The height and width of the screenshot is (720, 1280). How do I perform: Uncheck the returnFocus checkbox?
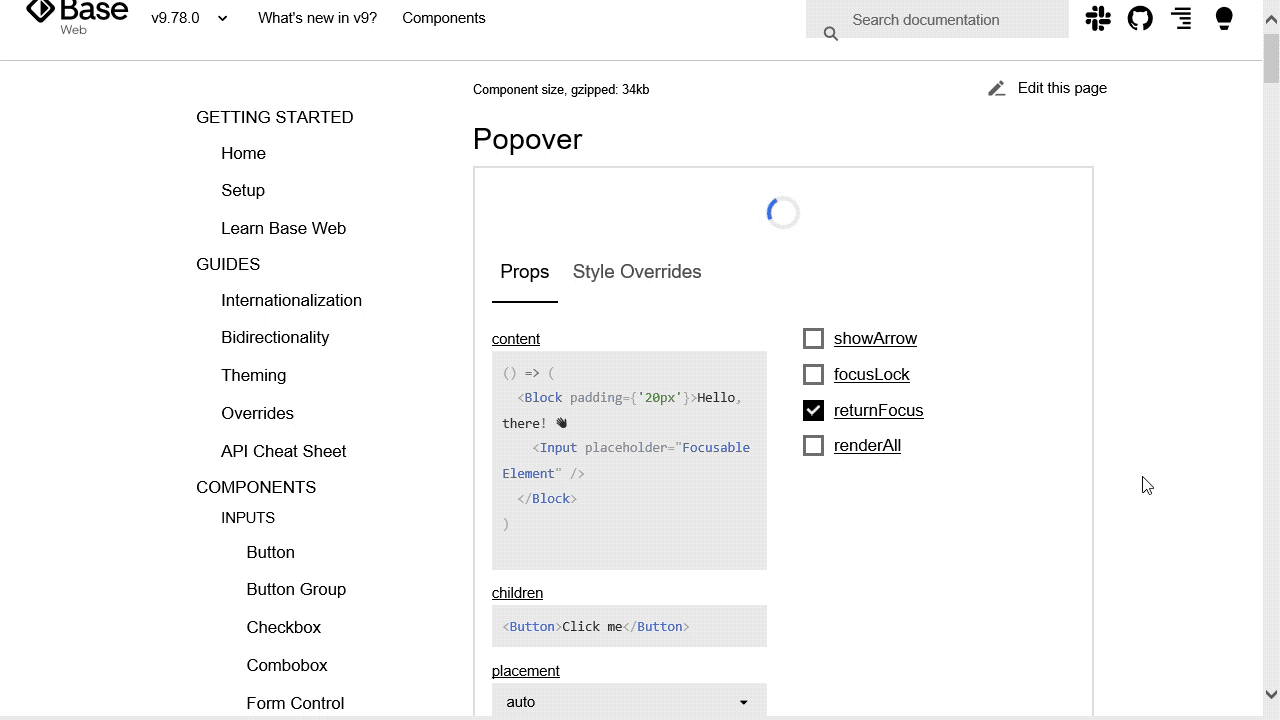coord(813,411)
